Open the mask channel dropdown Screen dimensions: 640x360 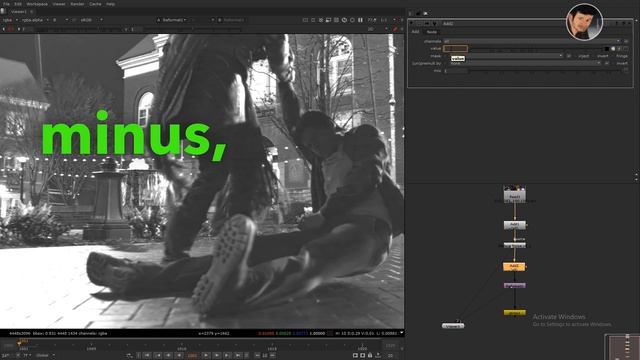(503, 56)
